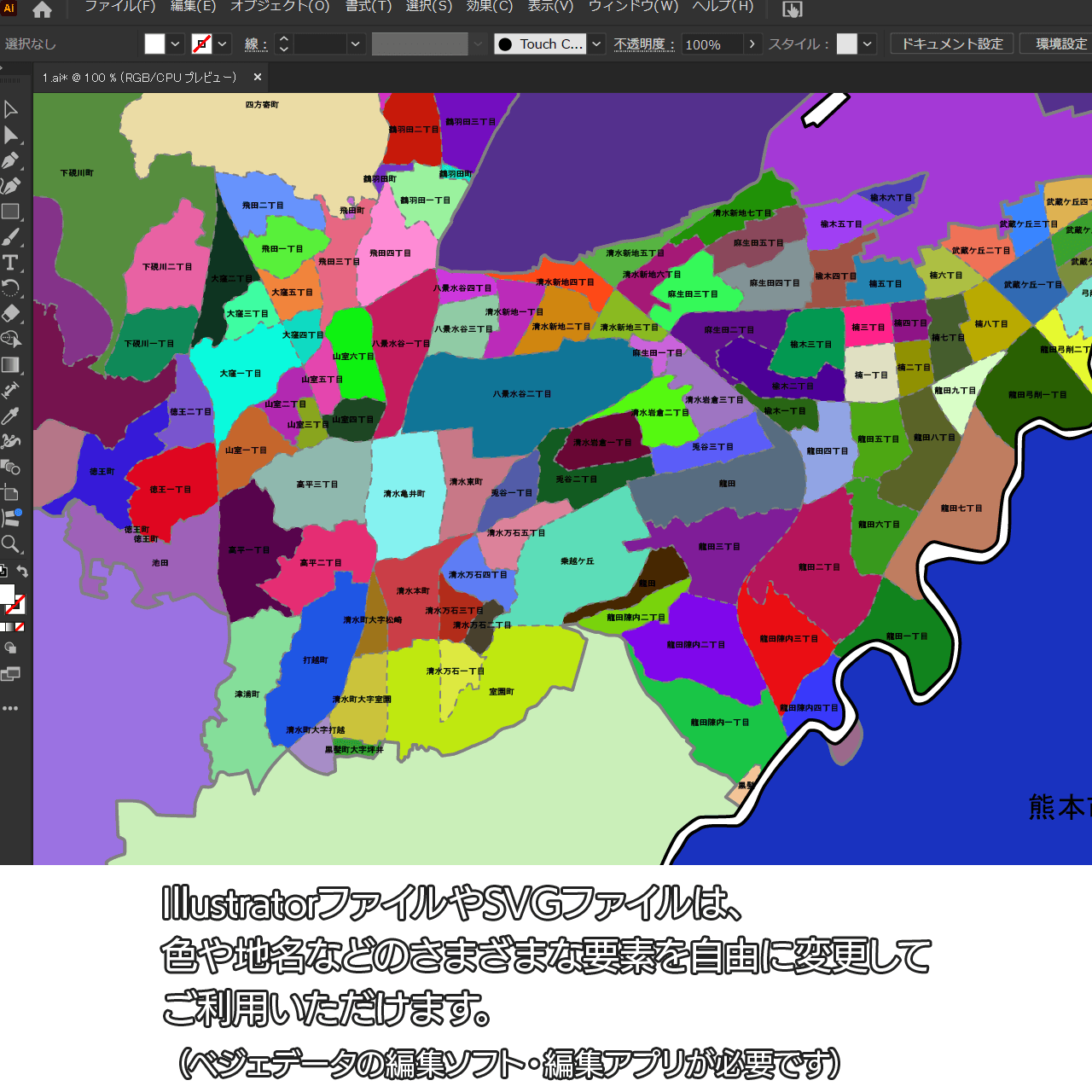Image resolution: width=1092 pixels, height=1092 pixels.
Task: Open the オブジェクト(O) menu
Action: pyautogui.click(x=280, y=7)
